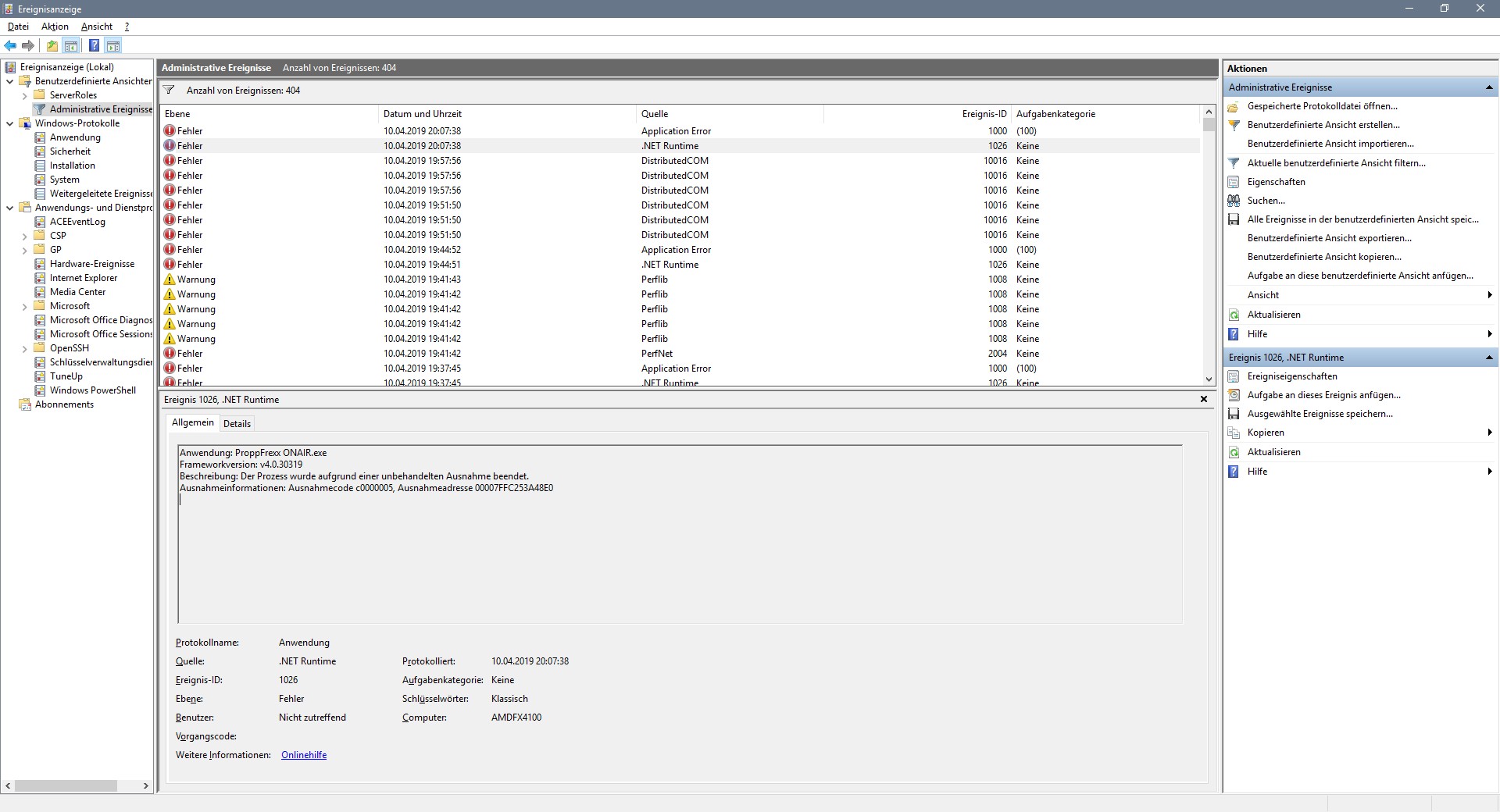Click the floppy icon for Alle Ereignisse speichern
The width and height of the screenshot is (1500, 812).
1234,219
